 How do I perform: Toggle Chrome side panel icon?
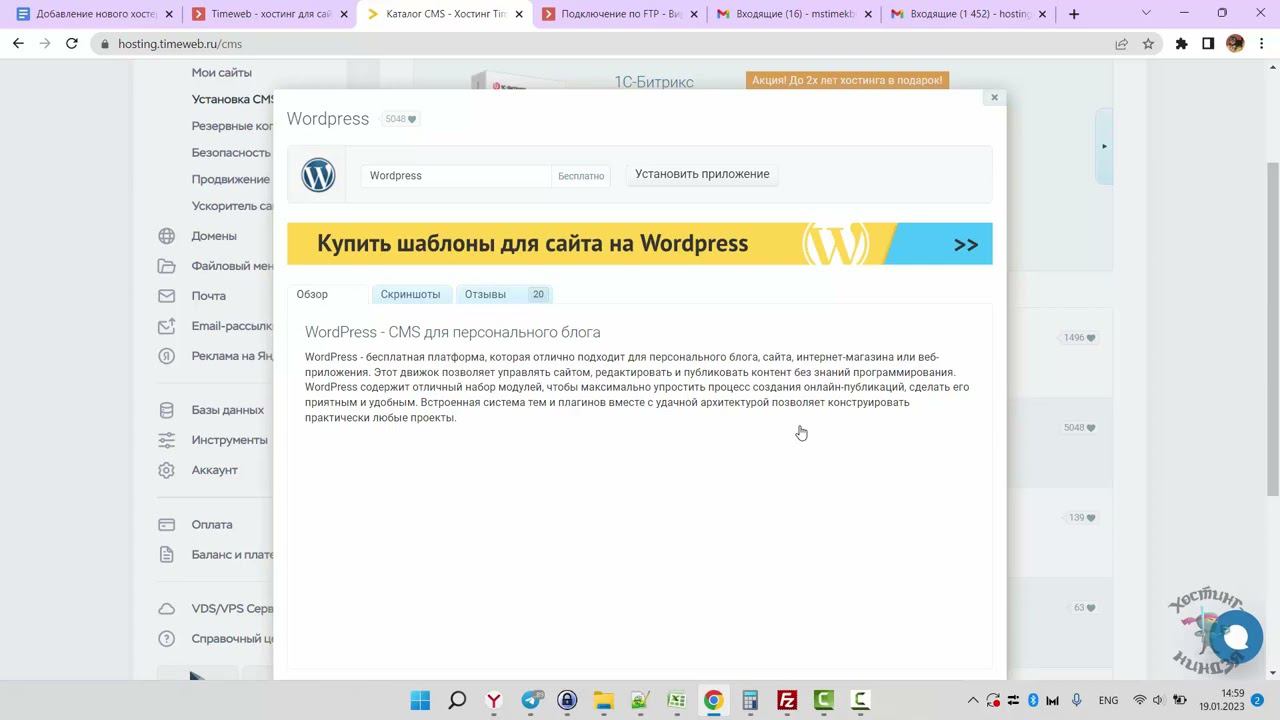coord(1208,44)
